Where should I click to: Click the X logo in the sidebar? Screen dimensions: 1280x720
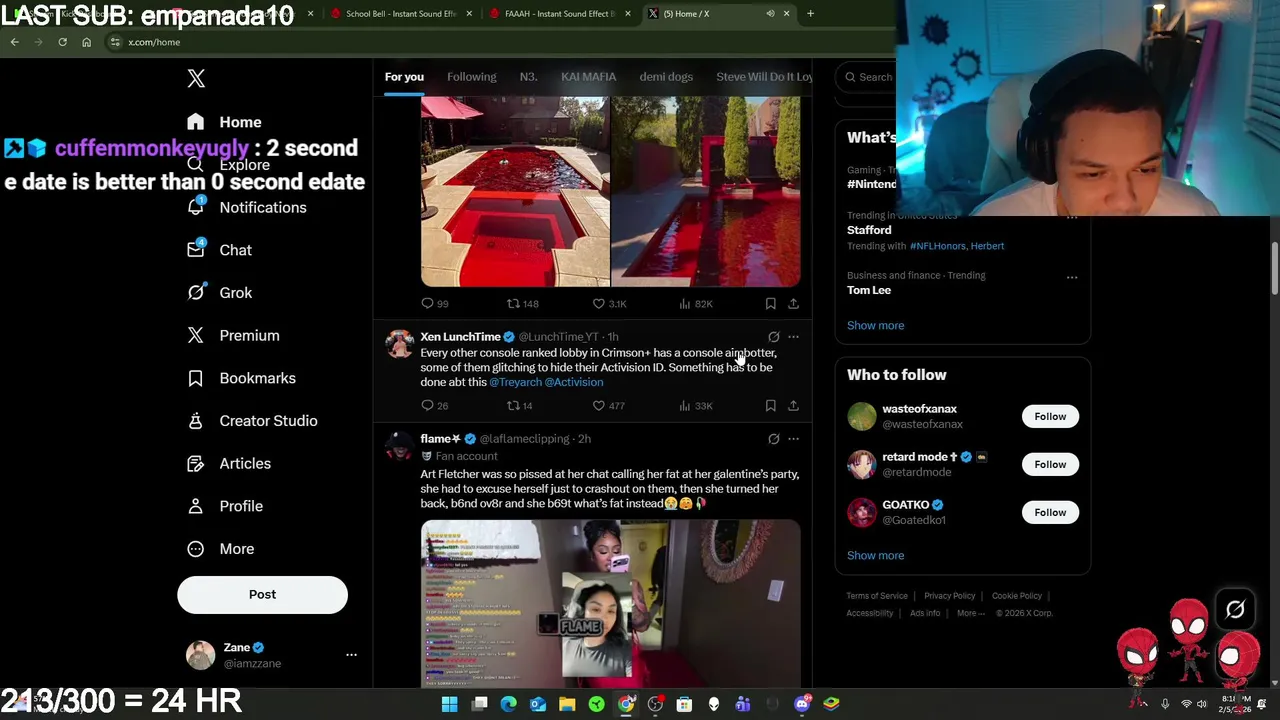(x=196, y=78)
